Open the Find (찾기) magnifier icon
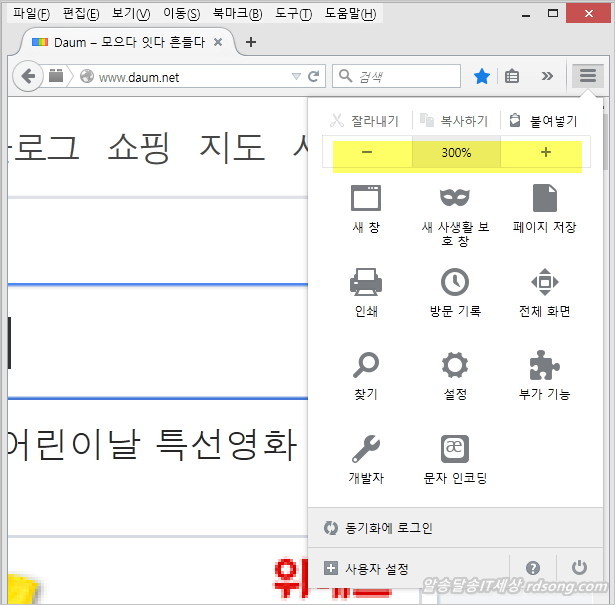The height and width of the screenshot is (605, 615). click(366, 366)
